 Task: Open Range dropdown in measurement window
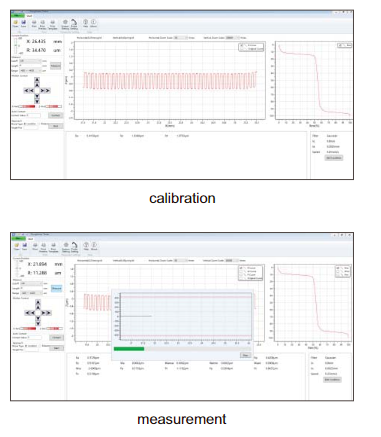click(x=31, y=293)
